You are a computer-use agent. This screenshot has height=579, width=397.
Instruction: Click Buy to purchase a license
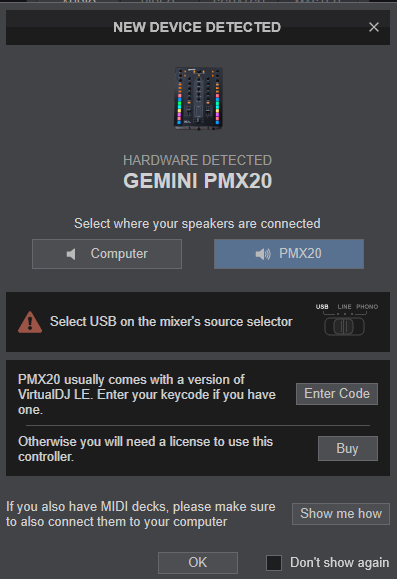point(348,448)
